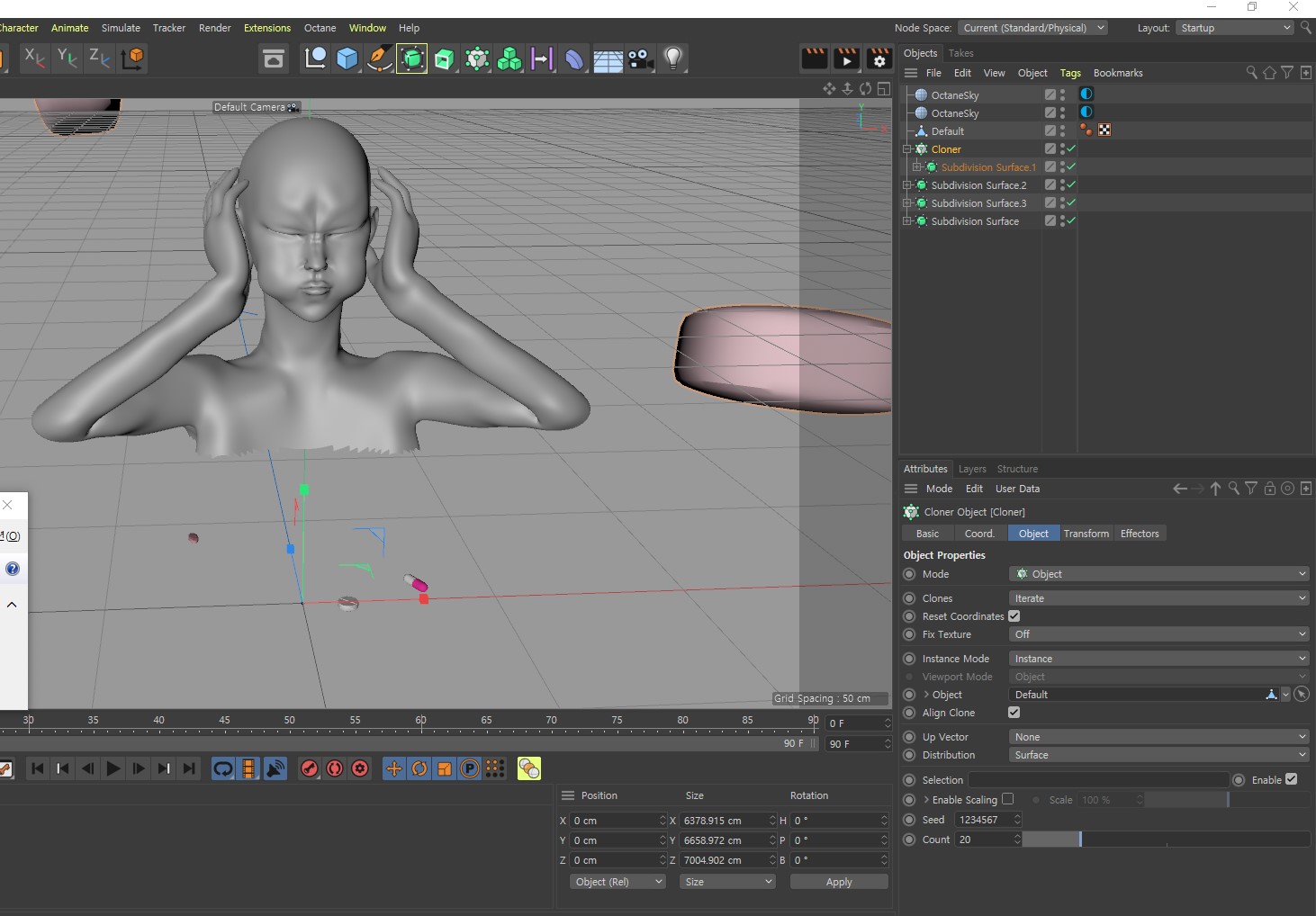The height and width of the screenshot is (916, 1316).
Task: Toggle visibility dots for OctaneSky first row
Action: (1062, 94)
